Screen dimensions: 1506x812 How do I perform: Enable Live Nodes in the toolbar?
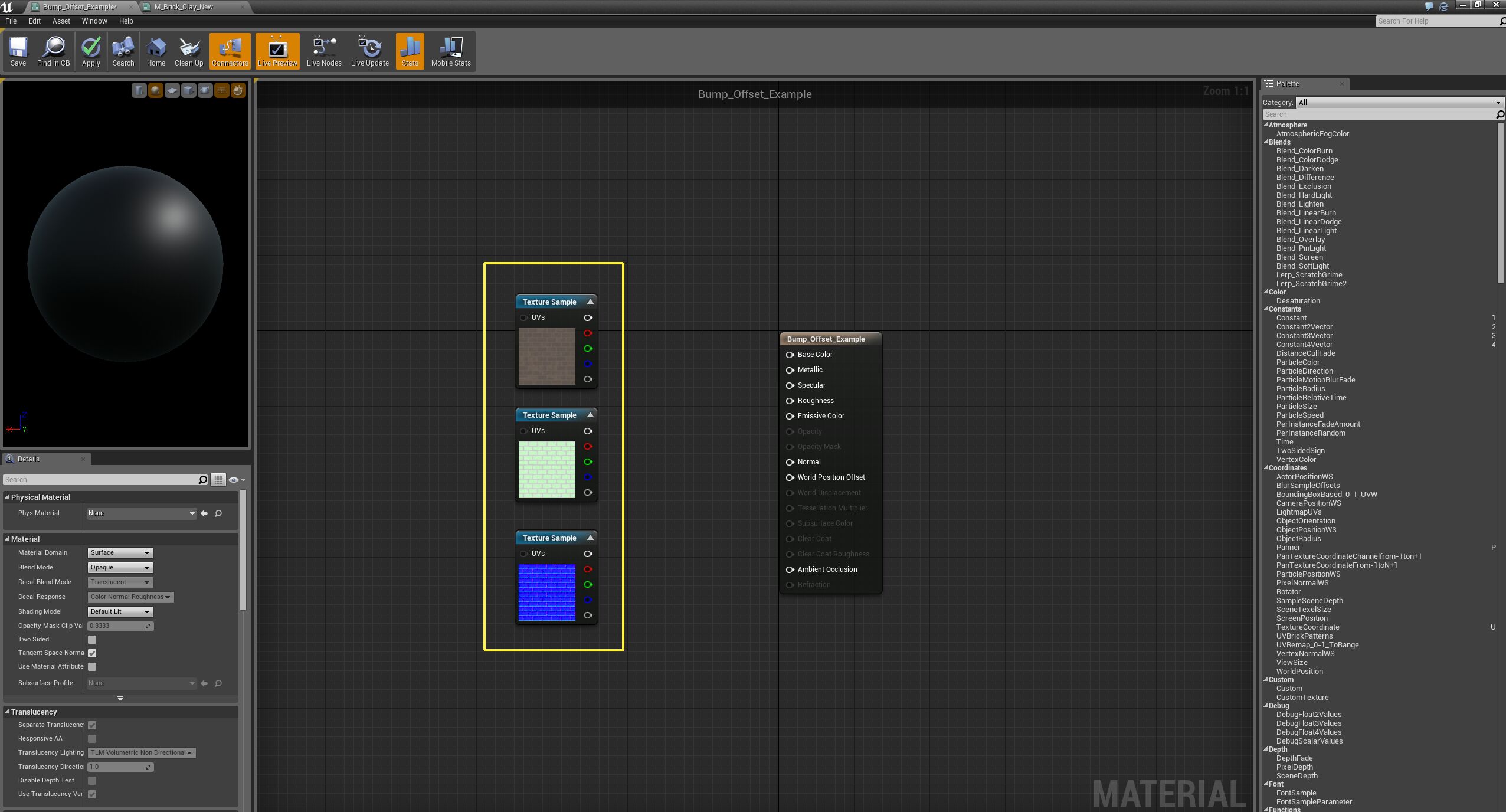pos(323,51)
